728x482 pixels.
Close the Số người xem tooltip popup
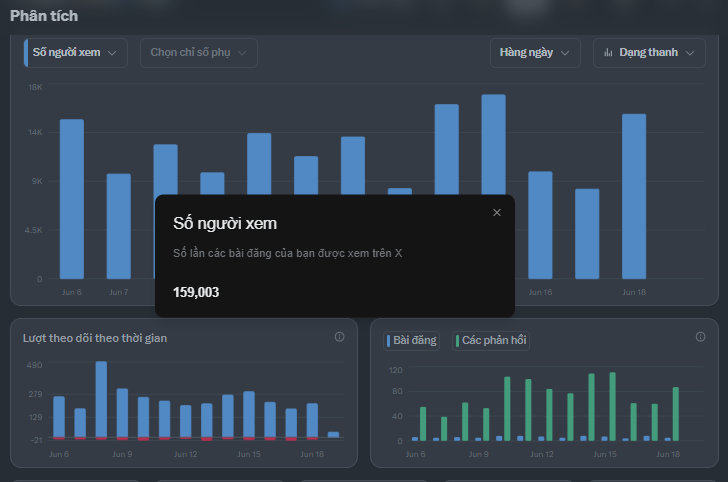497,213
